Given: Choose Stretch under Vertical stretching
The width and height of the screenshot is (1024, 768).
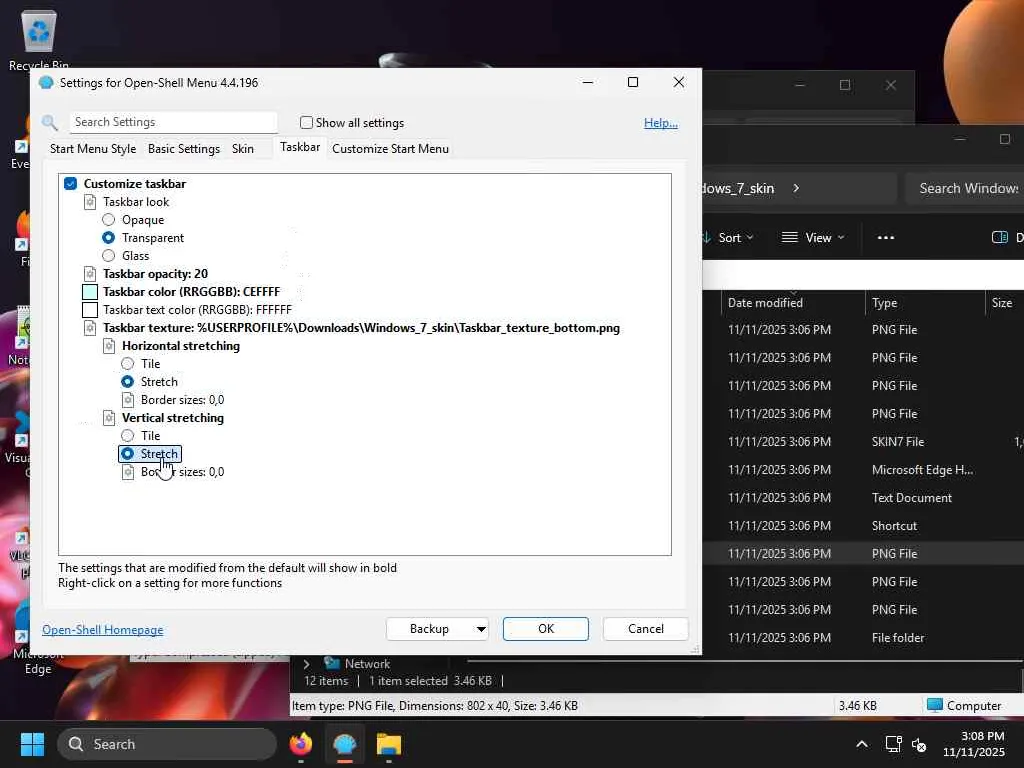Looking at the screenshot, I should coord(127,453).
